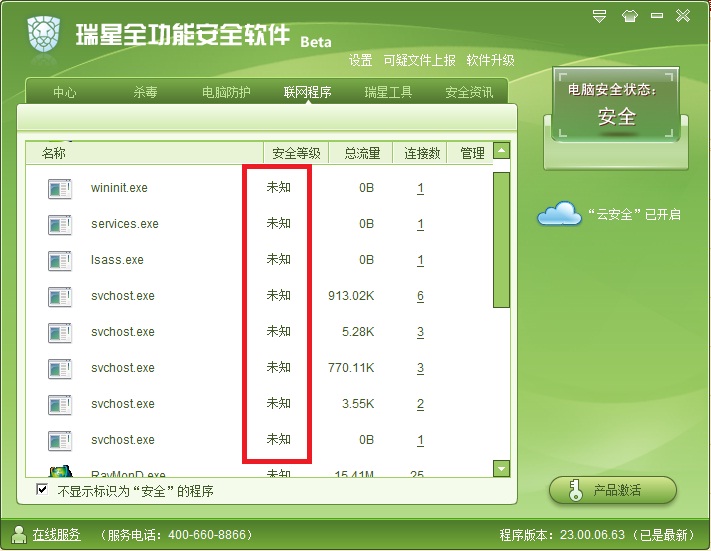Open the skin changer shirt icon
Image resolution: width=711 pixels, height=551 pixels.
(629, 16)
